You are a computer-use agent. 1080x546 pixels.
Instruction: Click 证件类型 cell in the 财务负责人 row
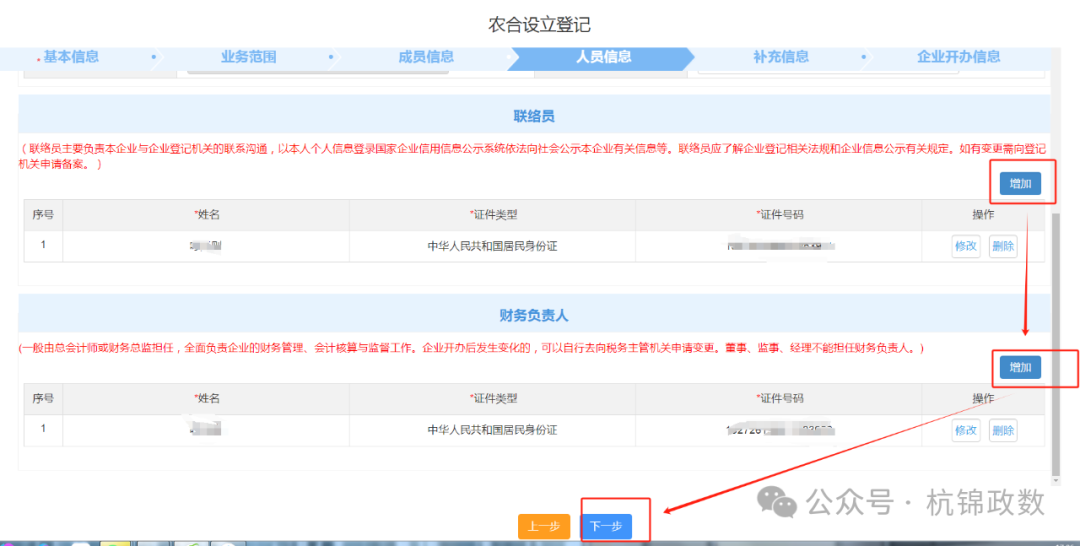[492, 430]
